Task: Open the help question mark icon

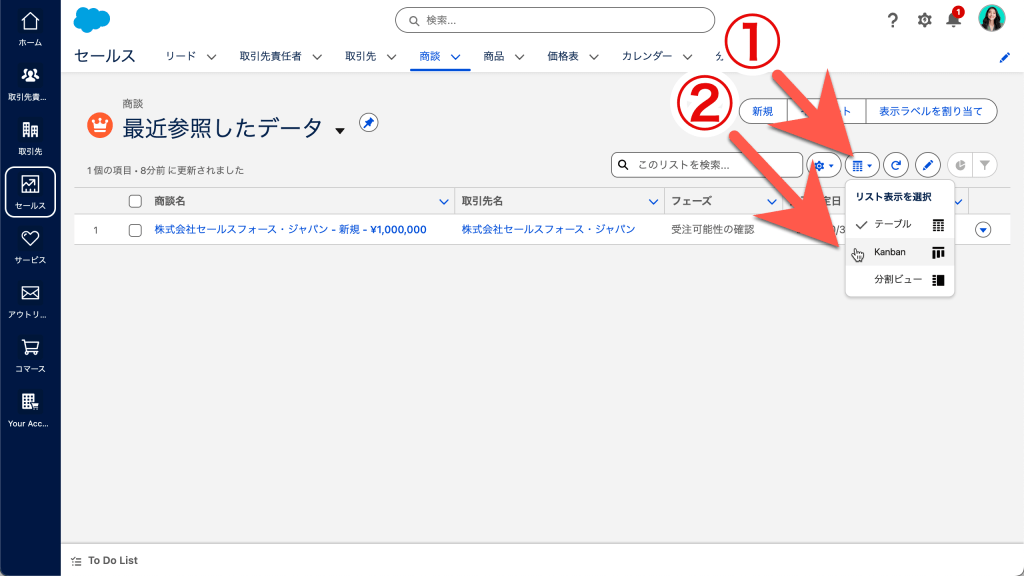Action: coord(892,20)
